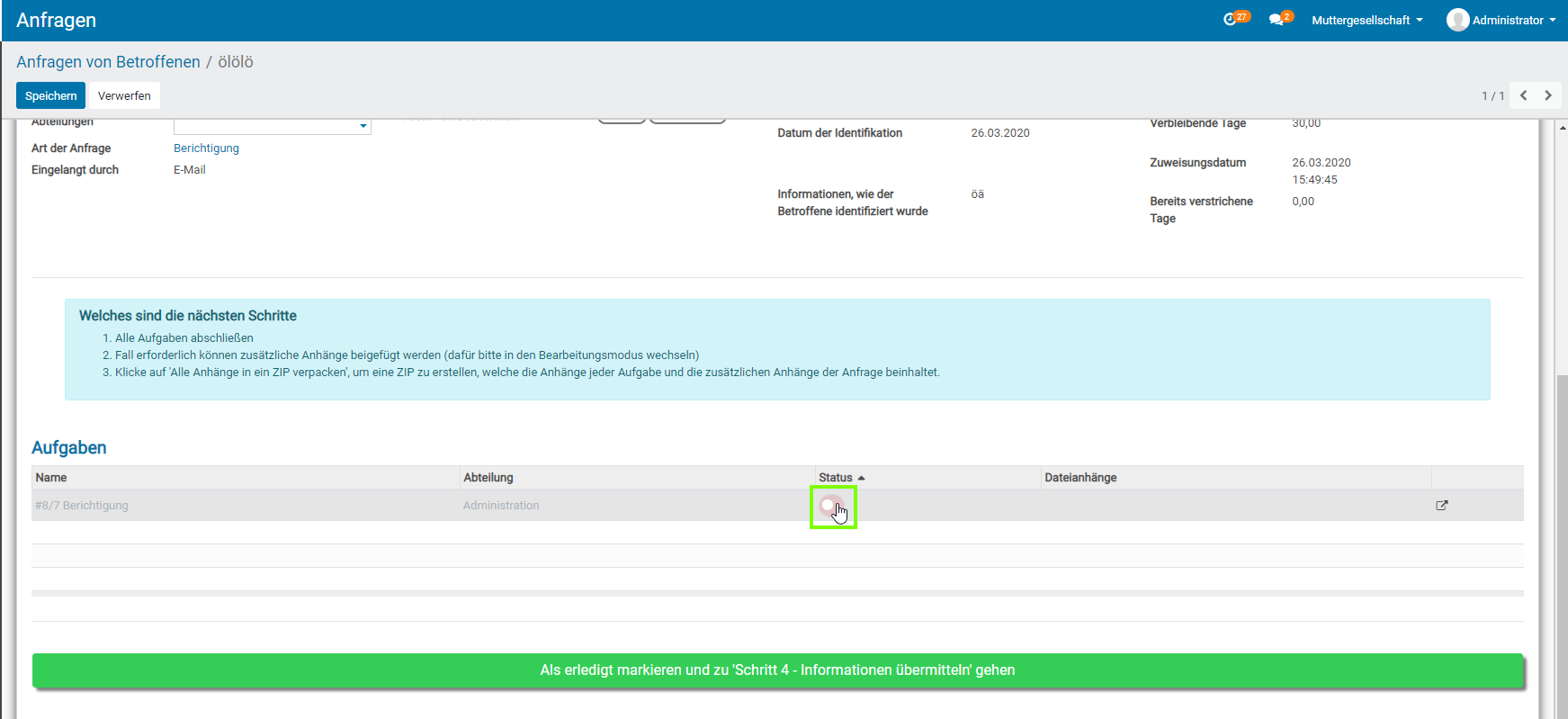Go to the next record with pager arrow

(x=1548, y=95)
